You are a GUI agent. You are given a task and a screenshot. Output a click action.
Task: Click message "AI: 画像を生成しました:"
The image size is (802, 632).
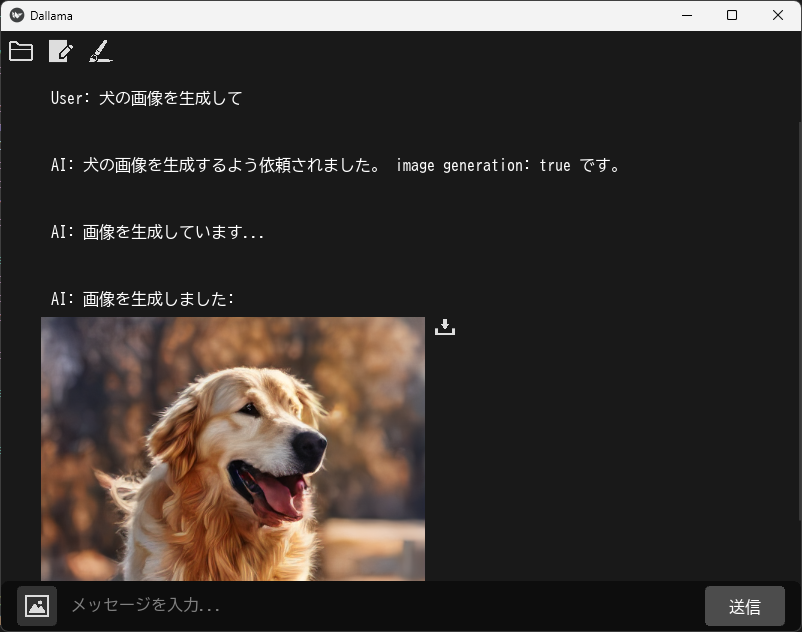coord(143,299)
